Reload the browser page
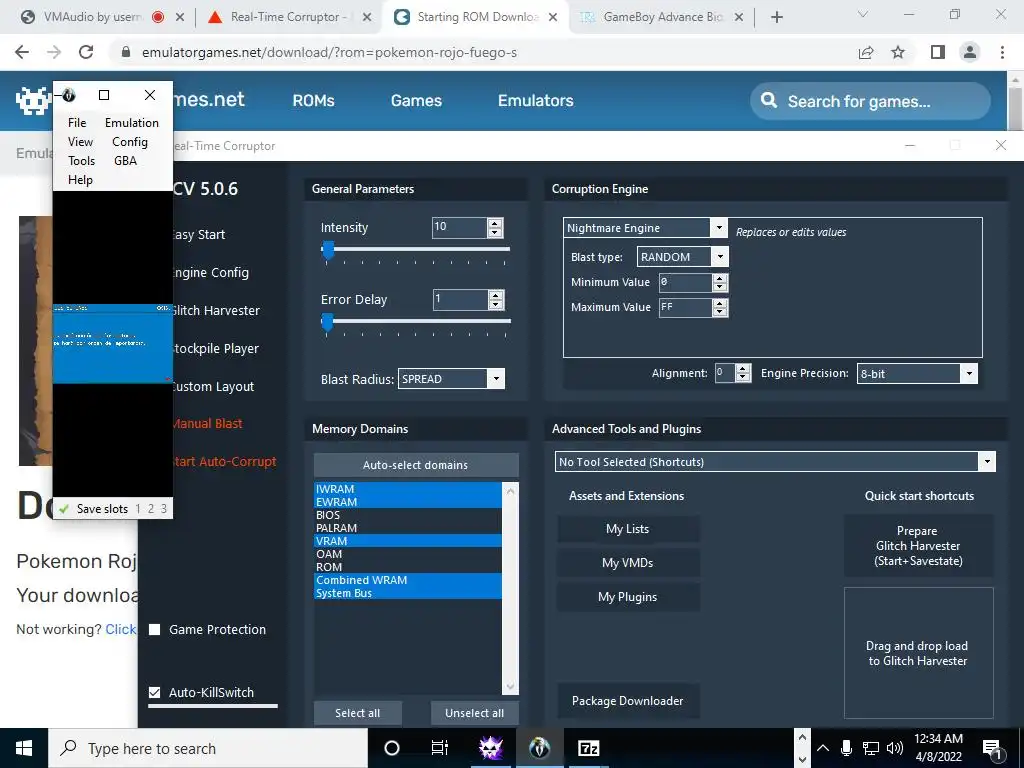The height and width of the screenshot is (768, 1024). 86,52
